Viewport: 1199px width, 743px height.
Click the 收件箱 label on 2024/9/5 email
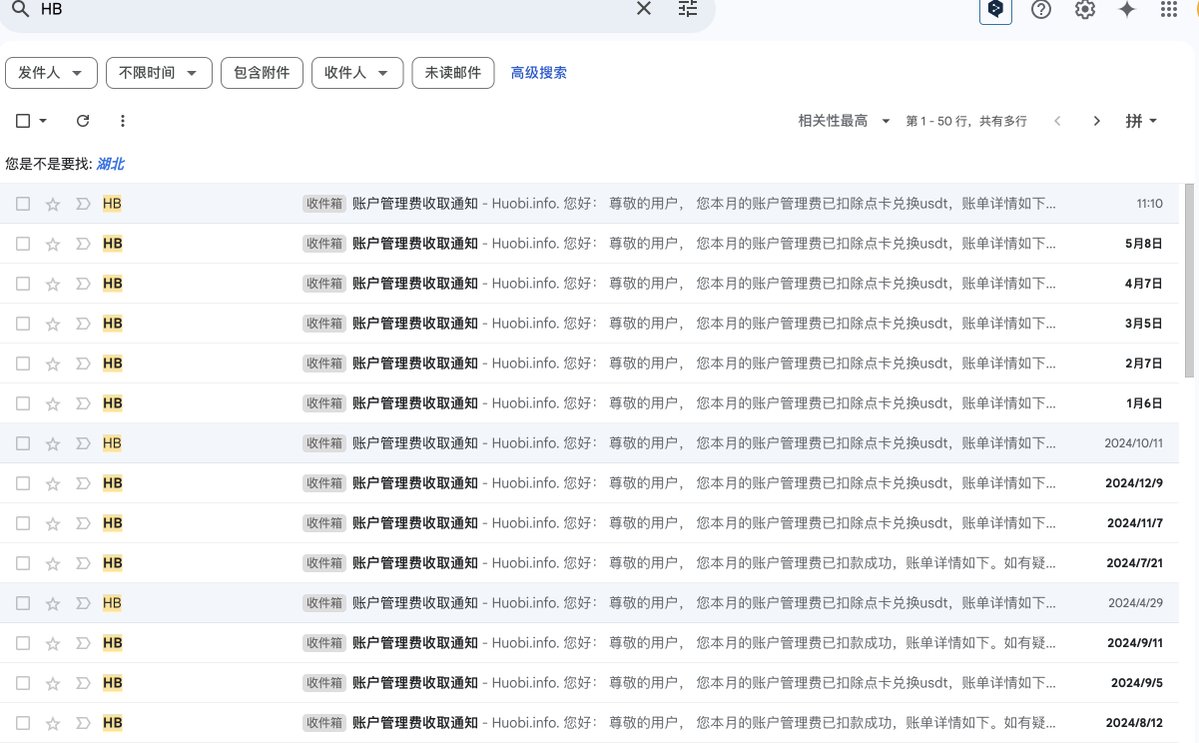pos(324,683)
